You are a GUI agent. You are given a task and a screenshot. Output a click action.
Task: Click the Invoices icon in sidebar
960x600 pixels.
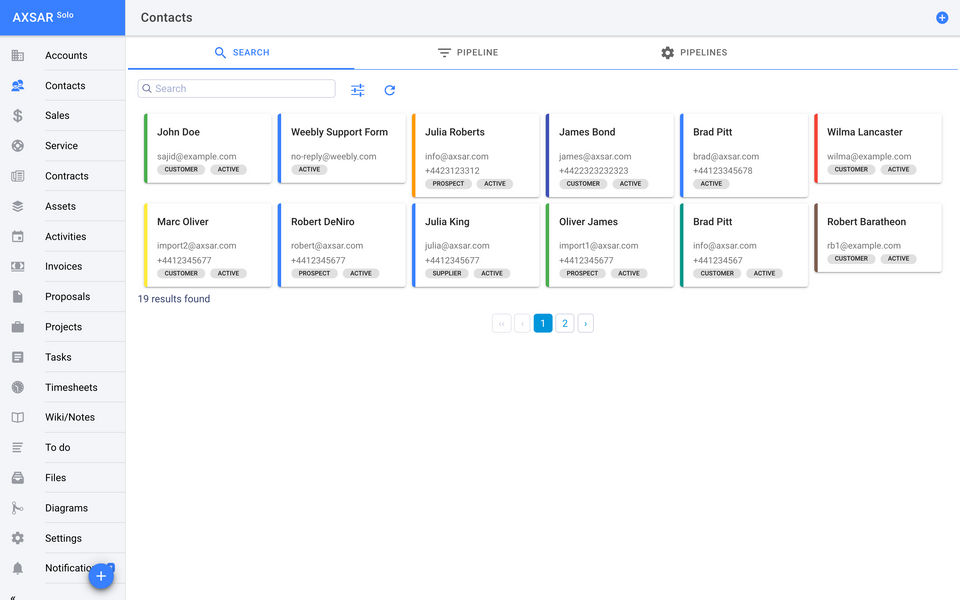(18, 267)
